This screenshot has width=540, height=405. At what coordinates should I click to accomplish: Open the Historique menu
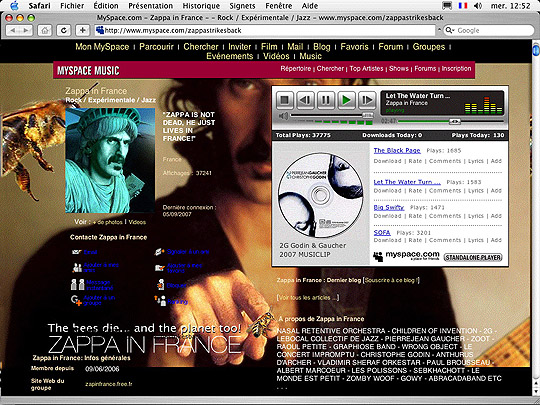point(201,6)
